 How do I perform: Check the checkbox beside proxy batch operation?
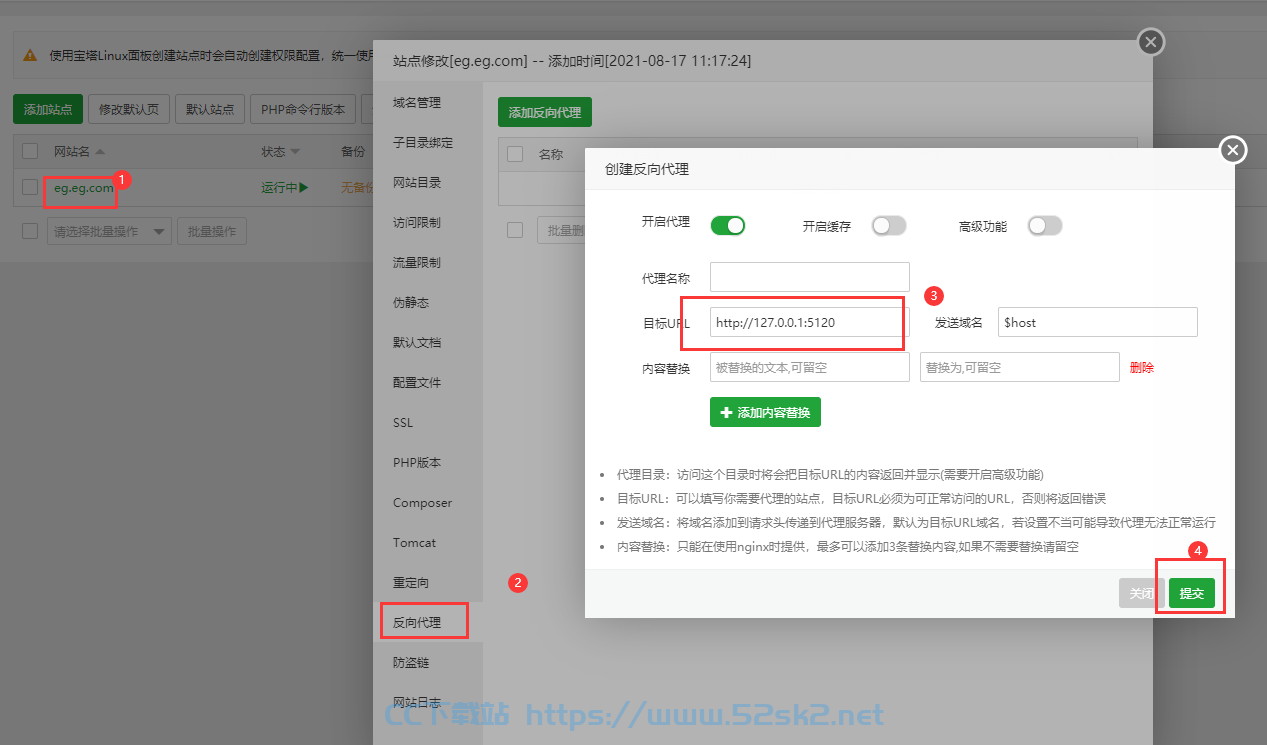(x=515, y=230)
